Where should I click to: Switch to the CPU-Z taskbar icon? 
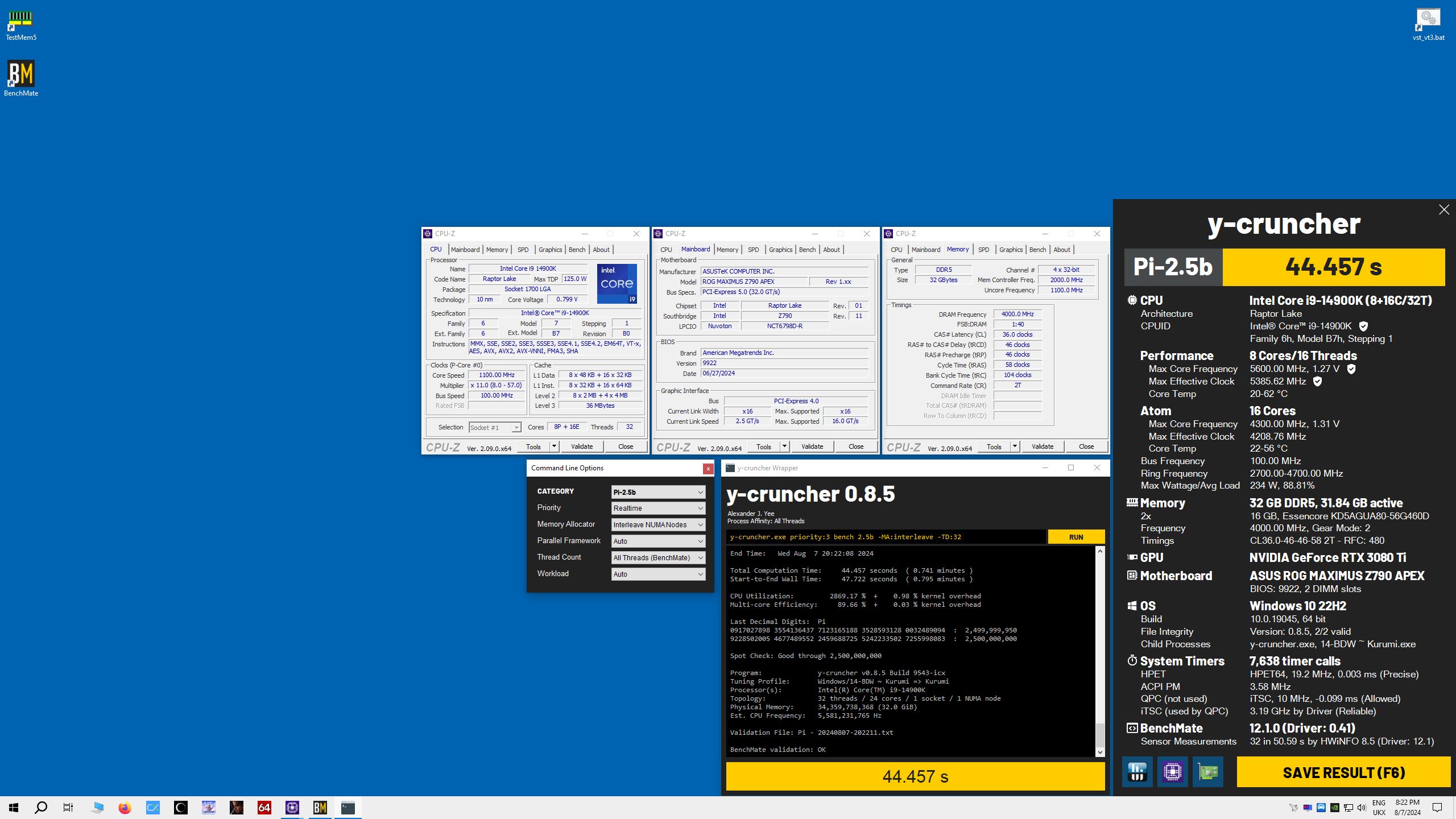[292, 807]
